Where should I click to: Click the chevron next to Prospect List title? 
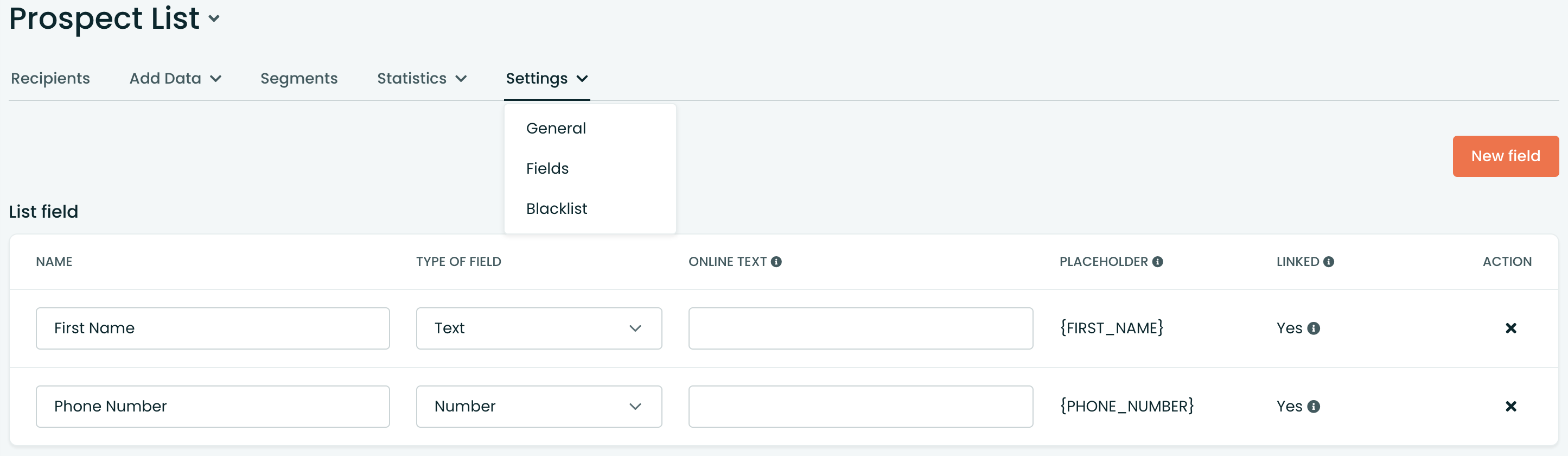213,19
